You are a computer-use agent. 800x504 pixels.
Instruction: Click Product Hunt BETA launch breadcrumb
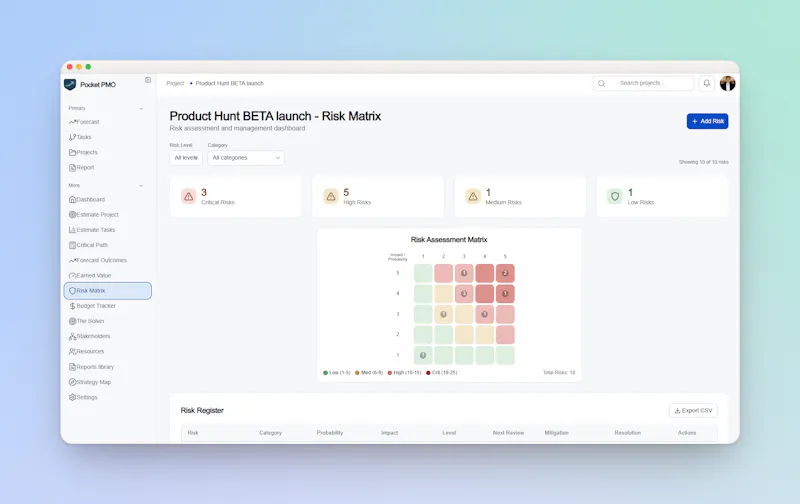coord(230,83)
